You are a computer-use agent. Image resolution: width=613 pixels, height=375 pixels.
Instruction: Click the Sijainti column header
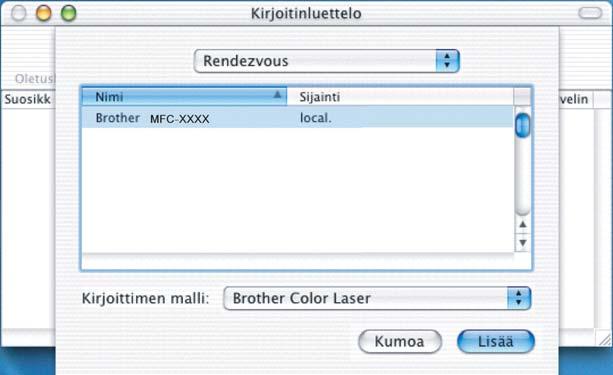(x=400, y=97)
